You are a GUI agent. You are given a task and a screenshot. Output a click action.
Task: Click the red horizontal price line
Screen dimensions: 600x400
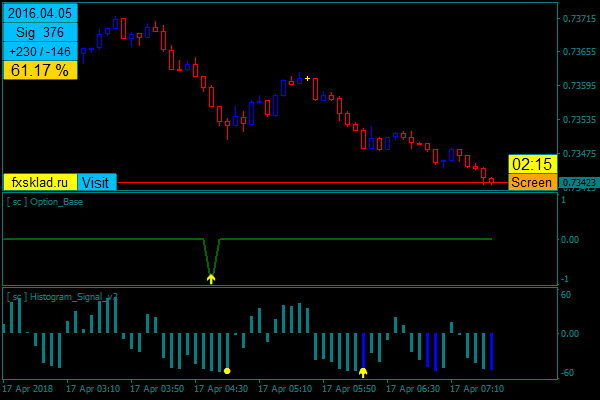(312, 183)
